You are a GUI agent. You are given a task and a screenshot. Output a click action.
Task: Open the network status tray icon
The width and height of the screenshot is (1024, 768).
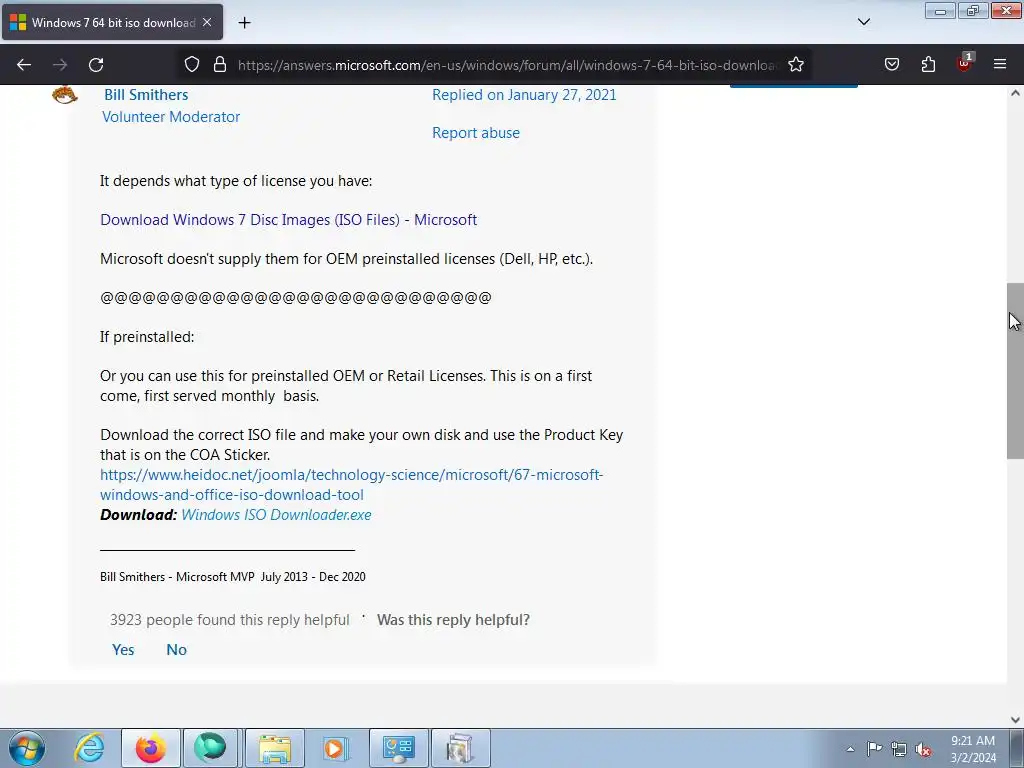[899, 749]
